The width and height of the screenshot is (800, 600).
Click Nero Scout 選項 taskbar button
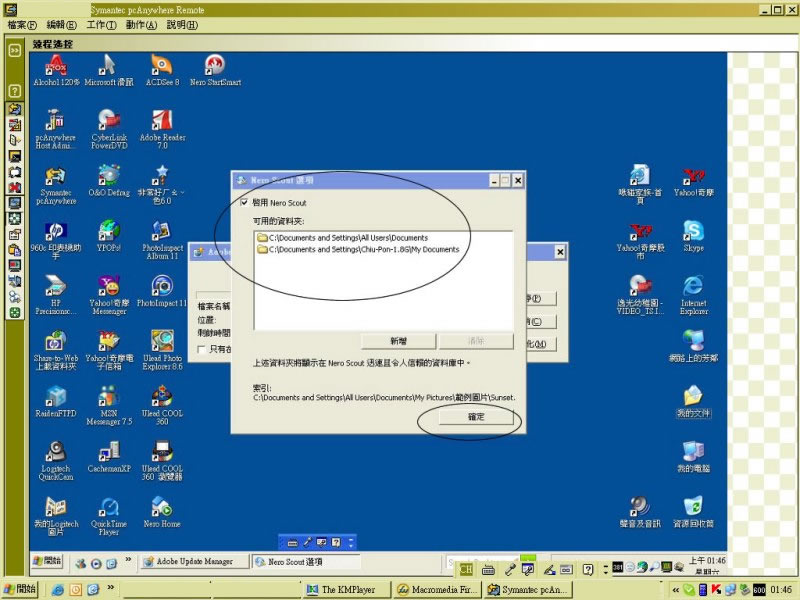click(306, 562)
